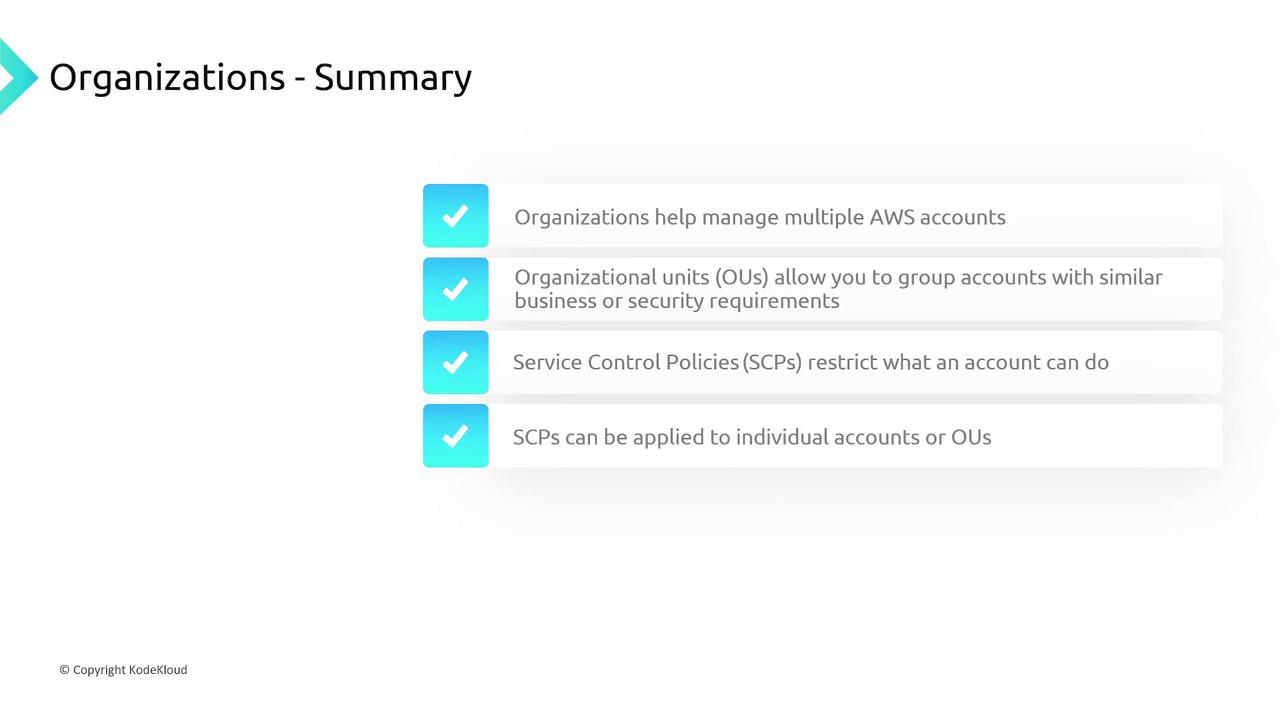Click the copyright symbol in the footer
Image resolution: width=1280 pixels, height=720 pixels.
click(x=64, y=670)
